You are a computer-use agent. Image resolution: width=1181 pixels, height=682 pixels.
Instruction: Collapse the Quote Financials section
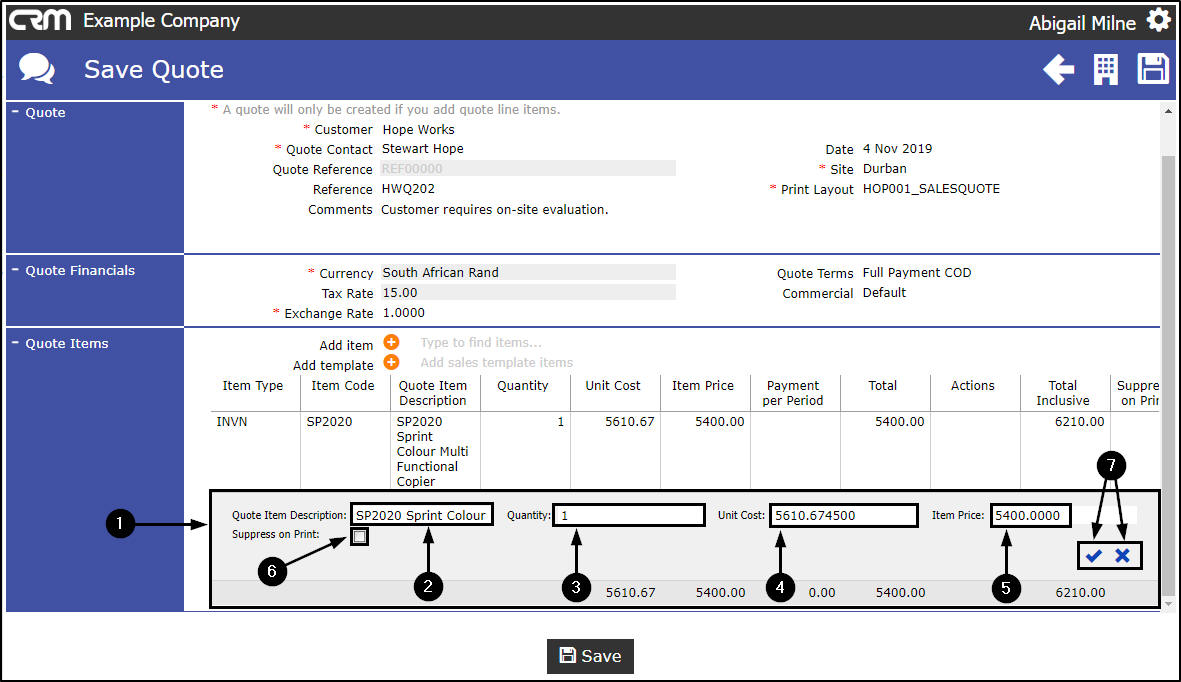click(73, 271)
